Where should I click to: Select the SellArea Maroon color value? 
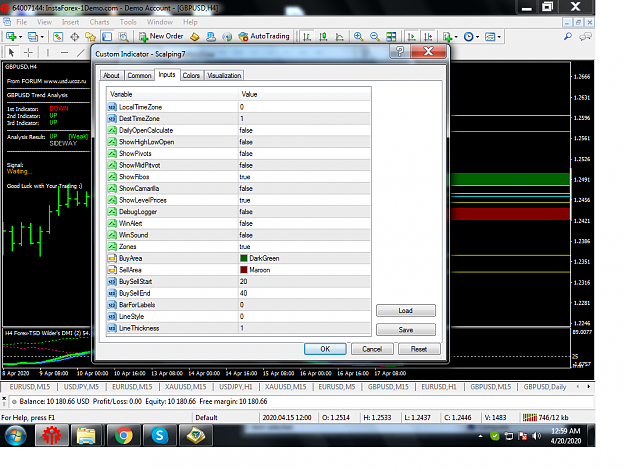coord(305,270)
